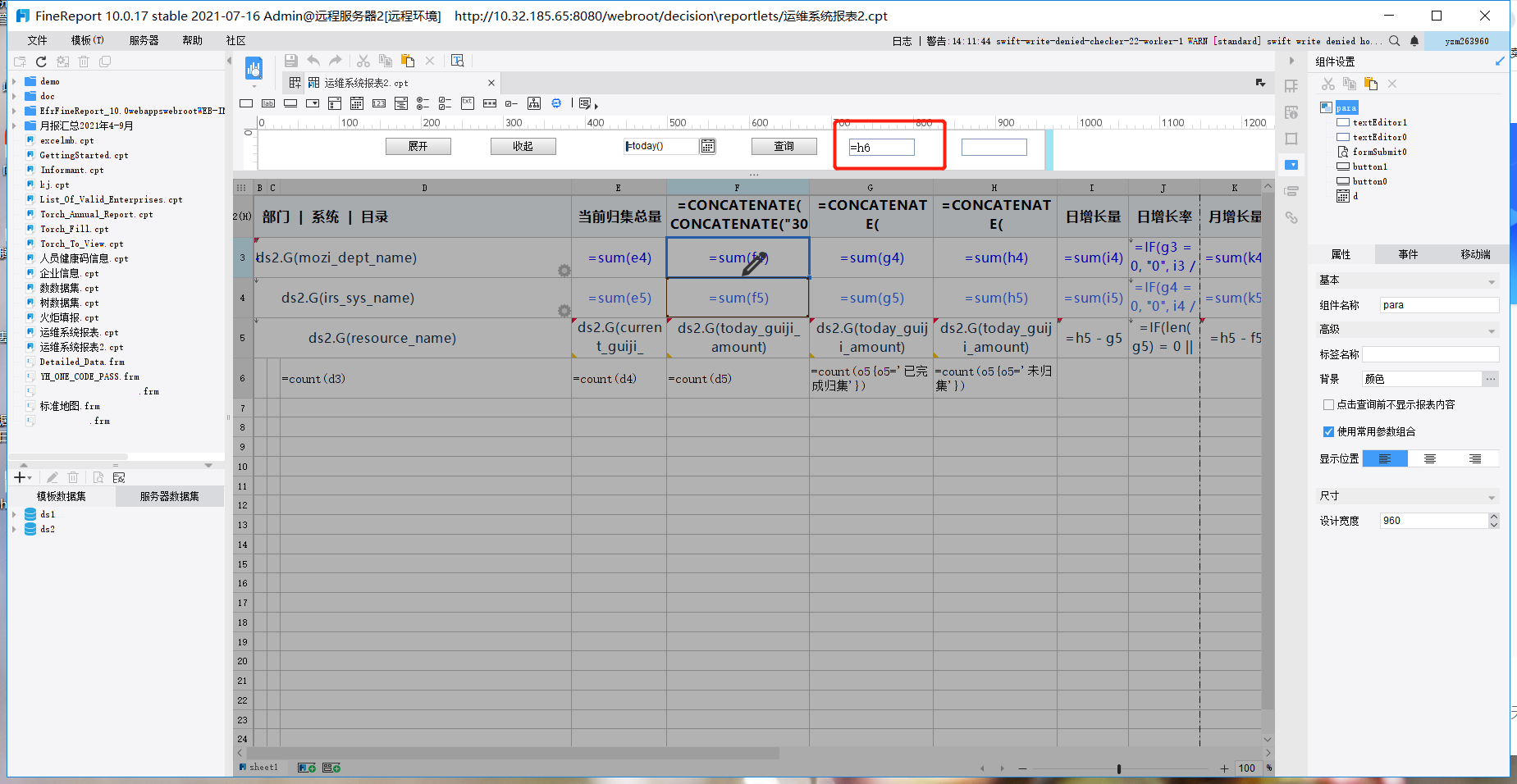Click the notification bell icon
Viewport: 1517px width, 784px height.
[x=1414, y=41]
